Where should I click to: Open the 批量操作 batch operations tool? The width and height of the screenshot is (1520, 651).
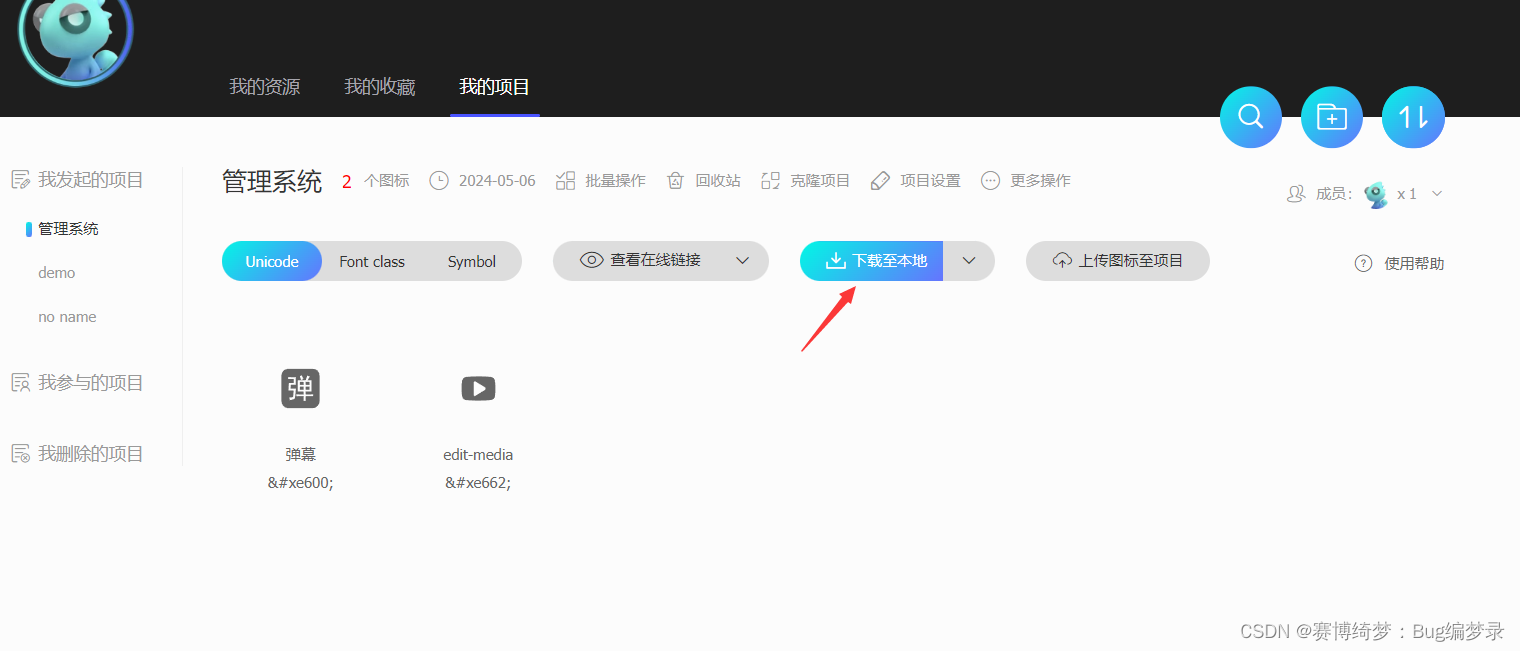pos(601,180)
